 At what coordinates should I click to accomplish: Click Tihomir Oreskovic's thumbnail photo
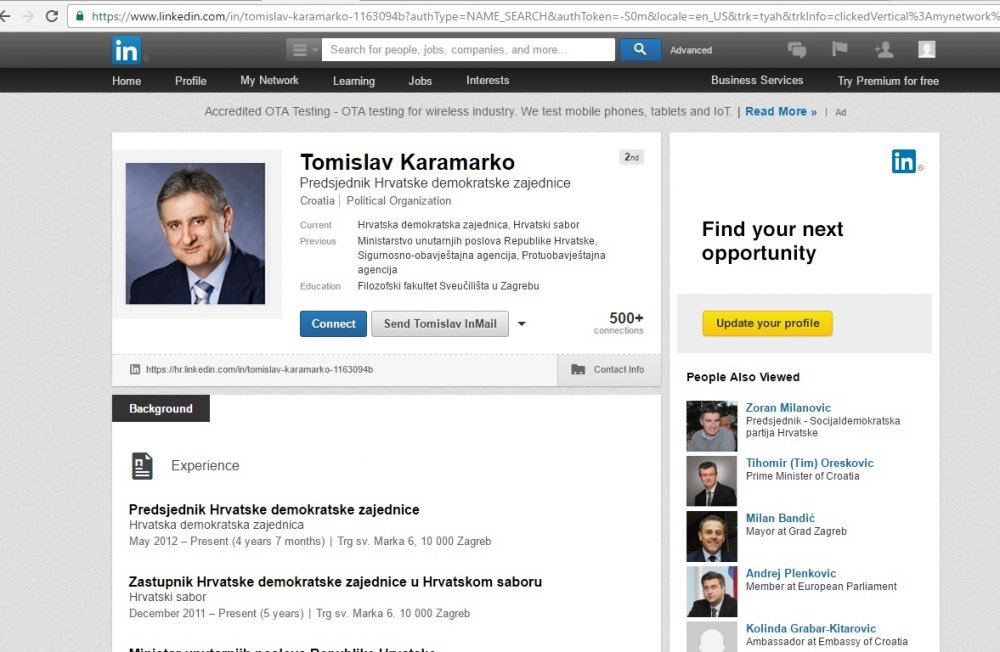(712, 481)
